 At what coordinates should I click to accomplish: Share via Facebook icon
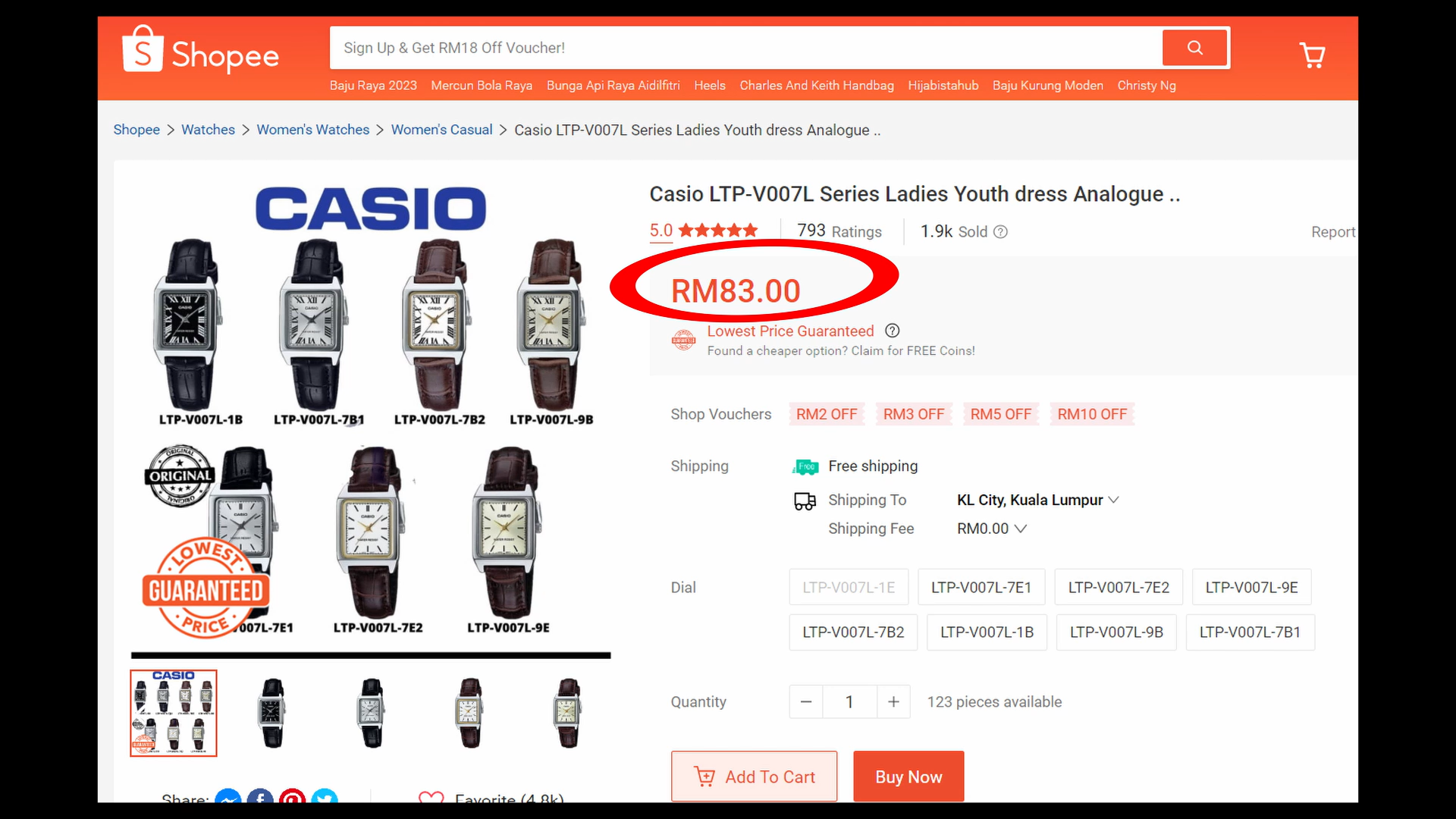tap(260, 796)
